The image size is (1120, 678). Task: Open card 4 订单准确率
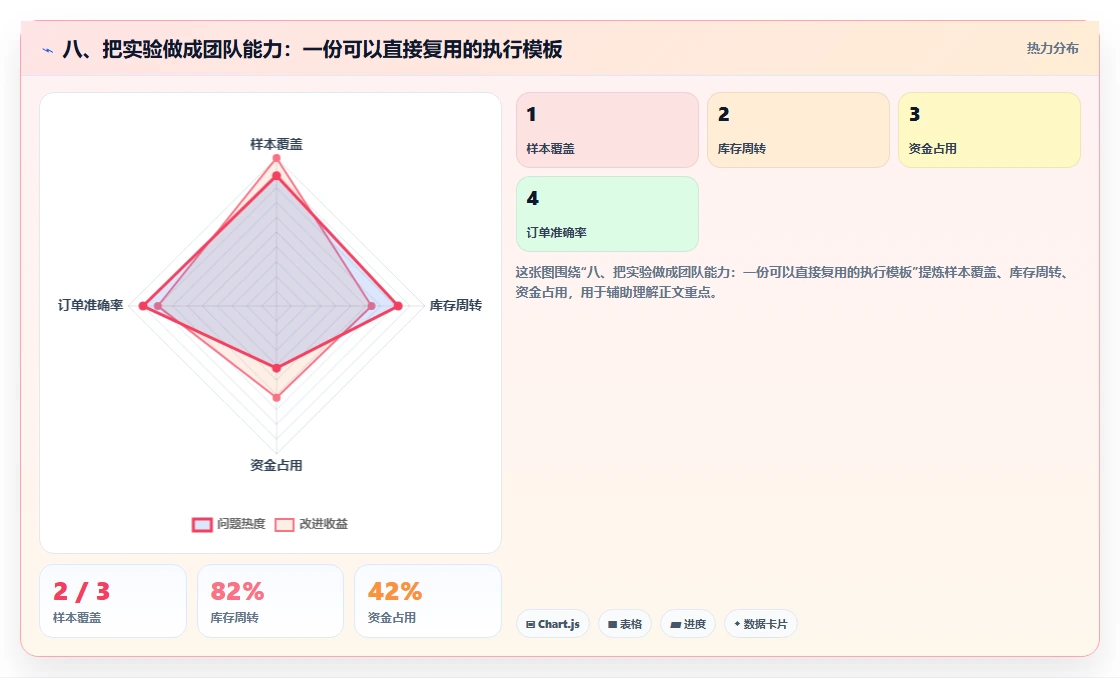point(607,214)
